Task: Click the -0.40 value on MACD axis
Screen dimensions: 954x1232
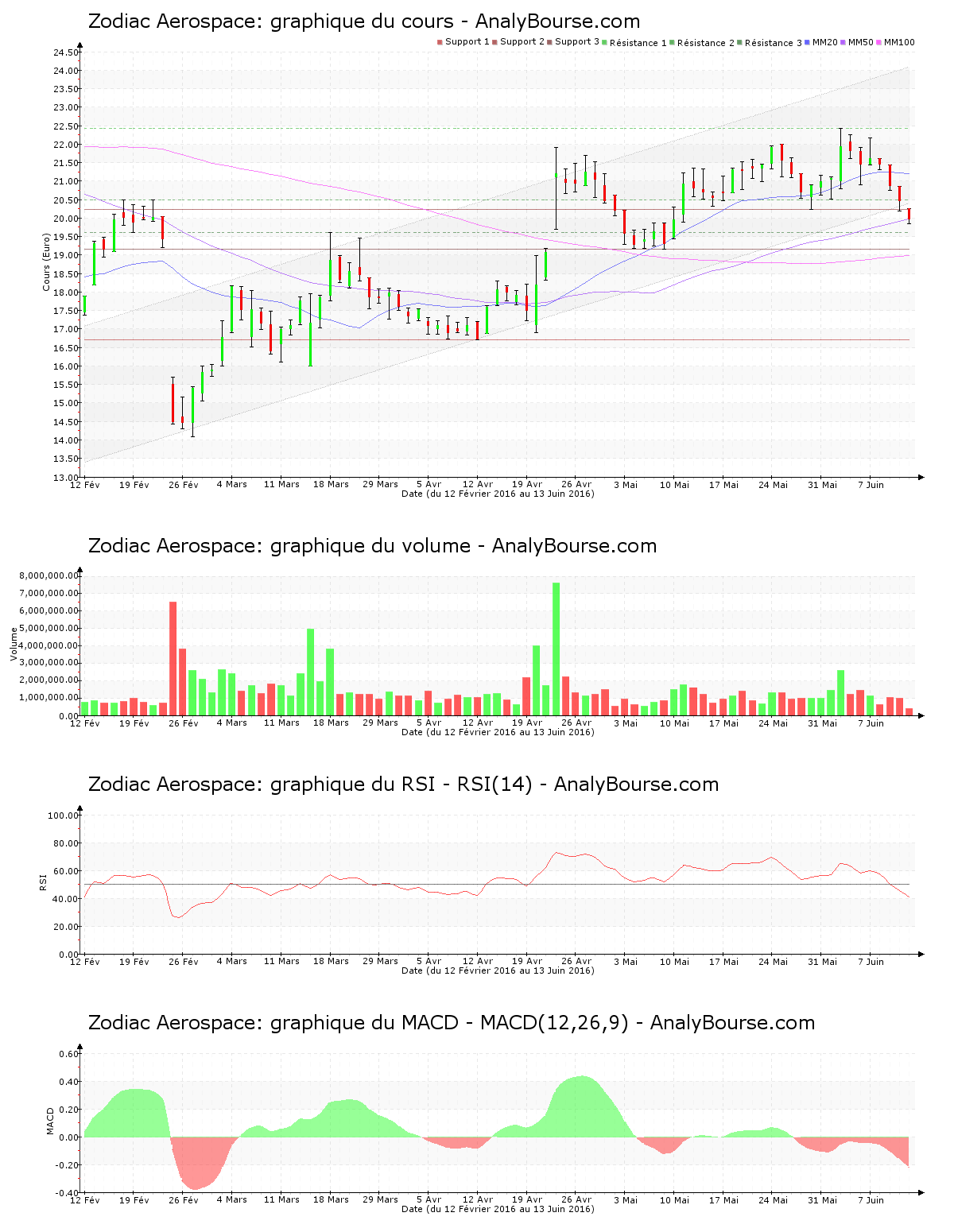Action: click(68, 1193)
